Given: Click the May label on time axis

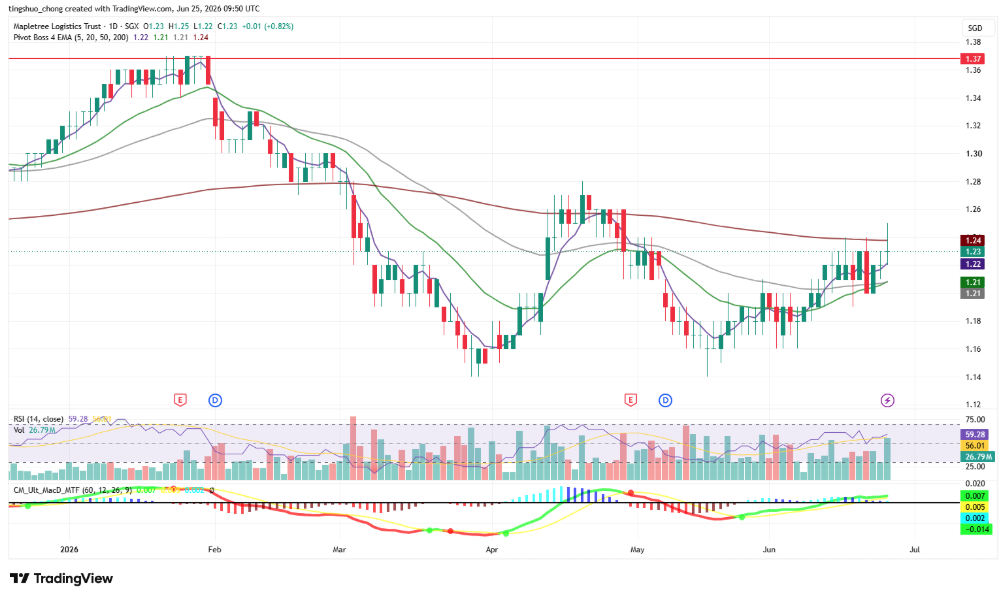Looking at the screenshot, I should (x=636, y=549).
